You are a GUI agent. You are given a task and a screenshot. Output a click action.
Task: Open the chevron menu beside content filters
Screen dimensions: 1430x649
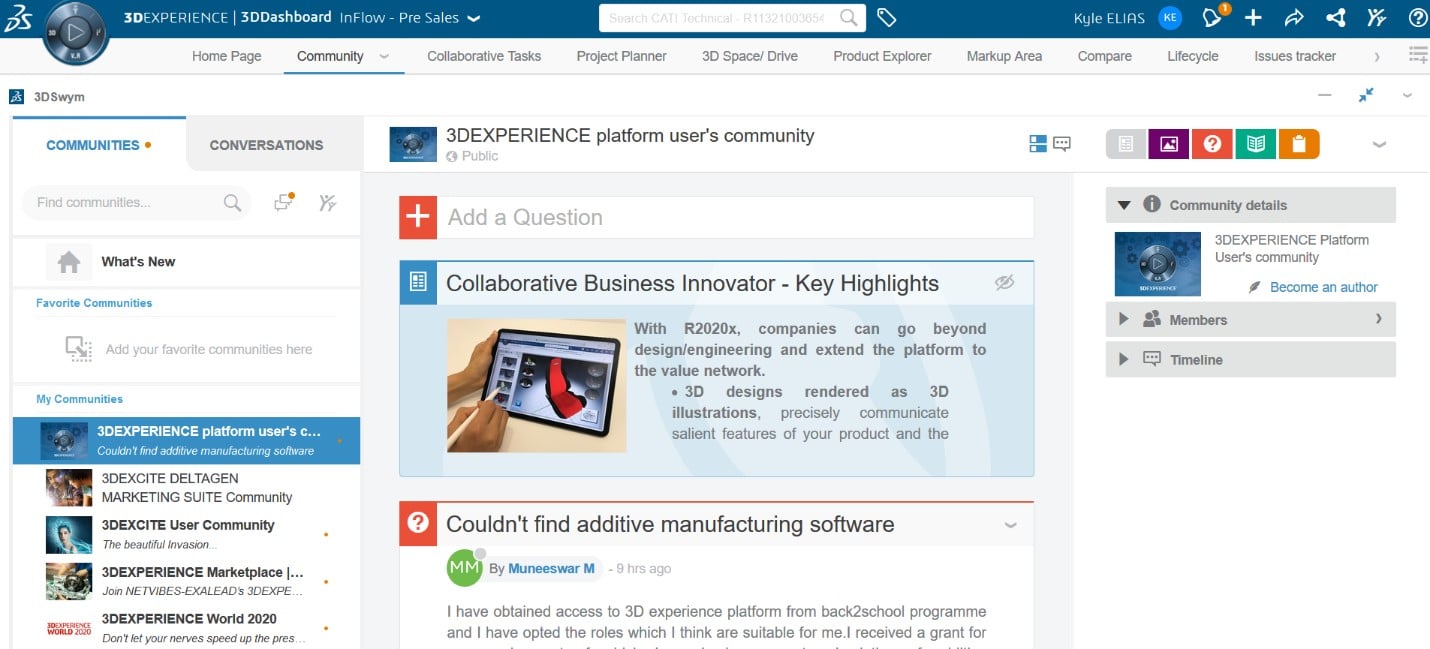coord(1380,144)
